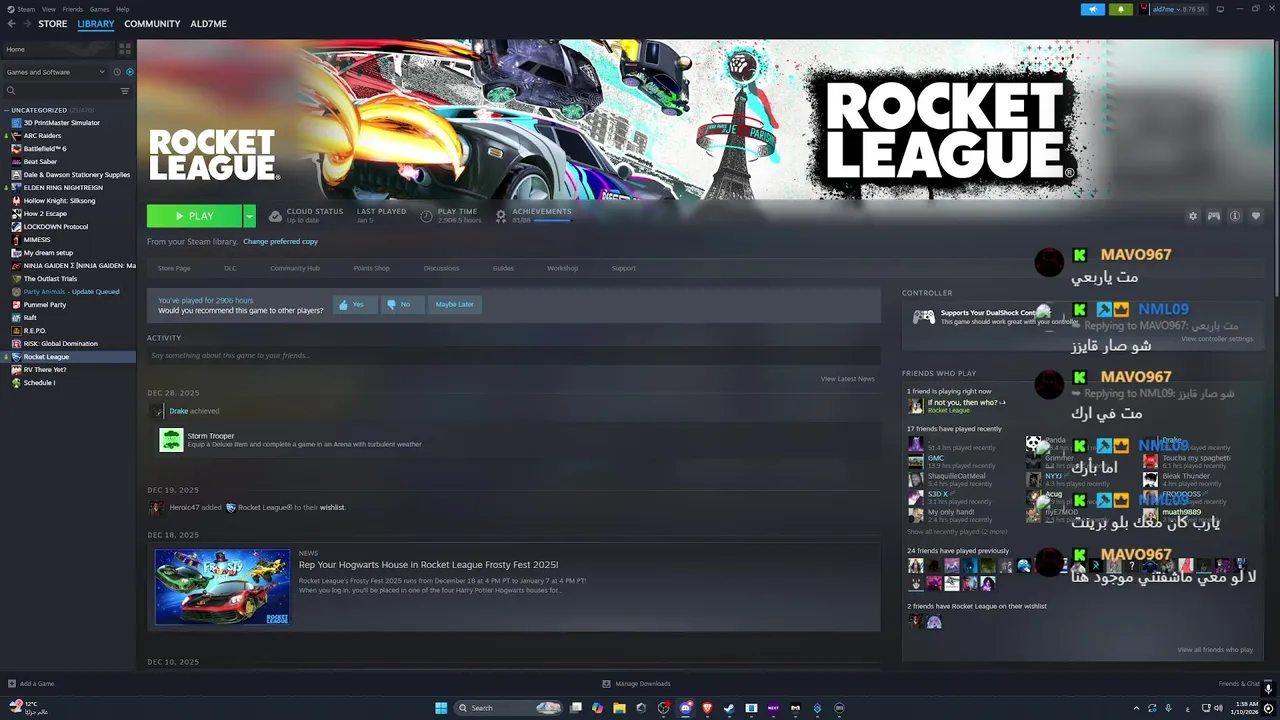Click the recent activity clock icon
The width and height of the screenshot is (1280, 720).
click(x=117, y=72)
